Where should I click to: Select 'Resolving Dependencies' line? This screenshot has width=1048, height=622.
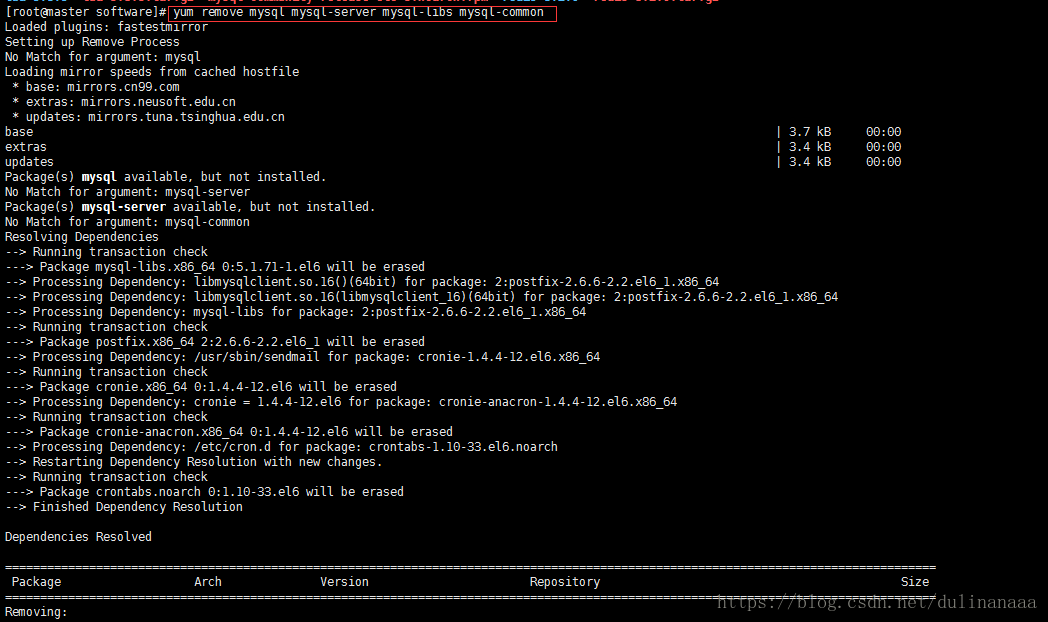82,237
